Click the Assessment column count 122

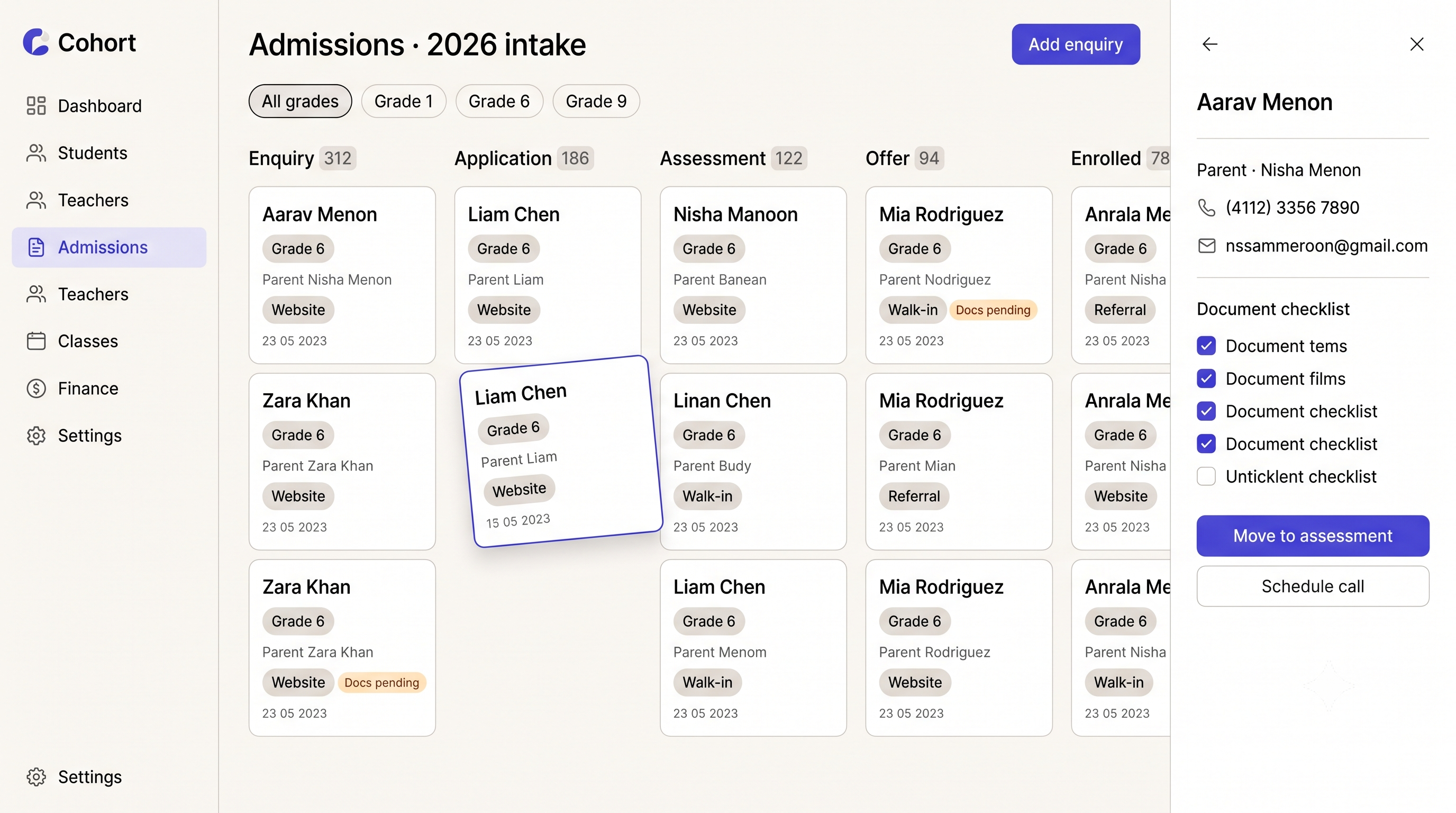pos(788,158)
